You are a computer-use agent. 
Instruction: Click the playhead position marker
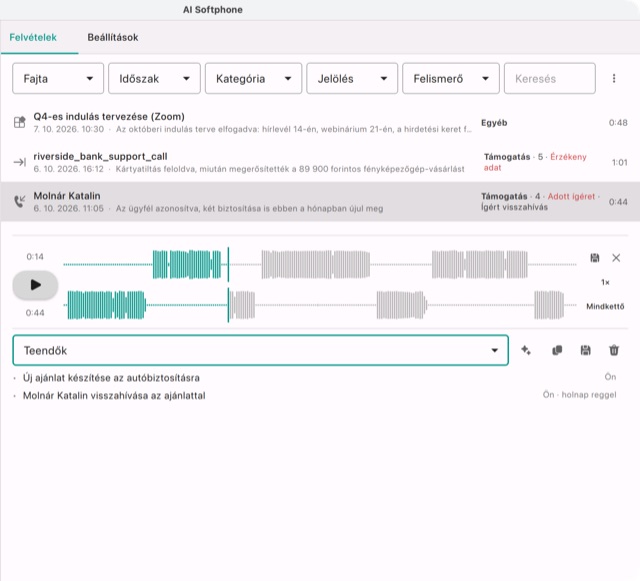coord(228,285)
